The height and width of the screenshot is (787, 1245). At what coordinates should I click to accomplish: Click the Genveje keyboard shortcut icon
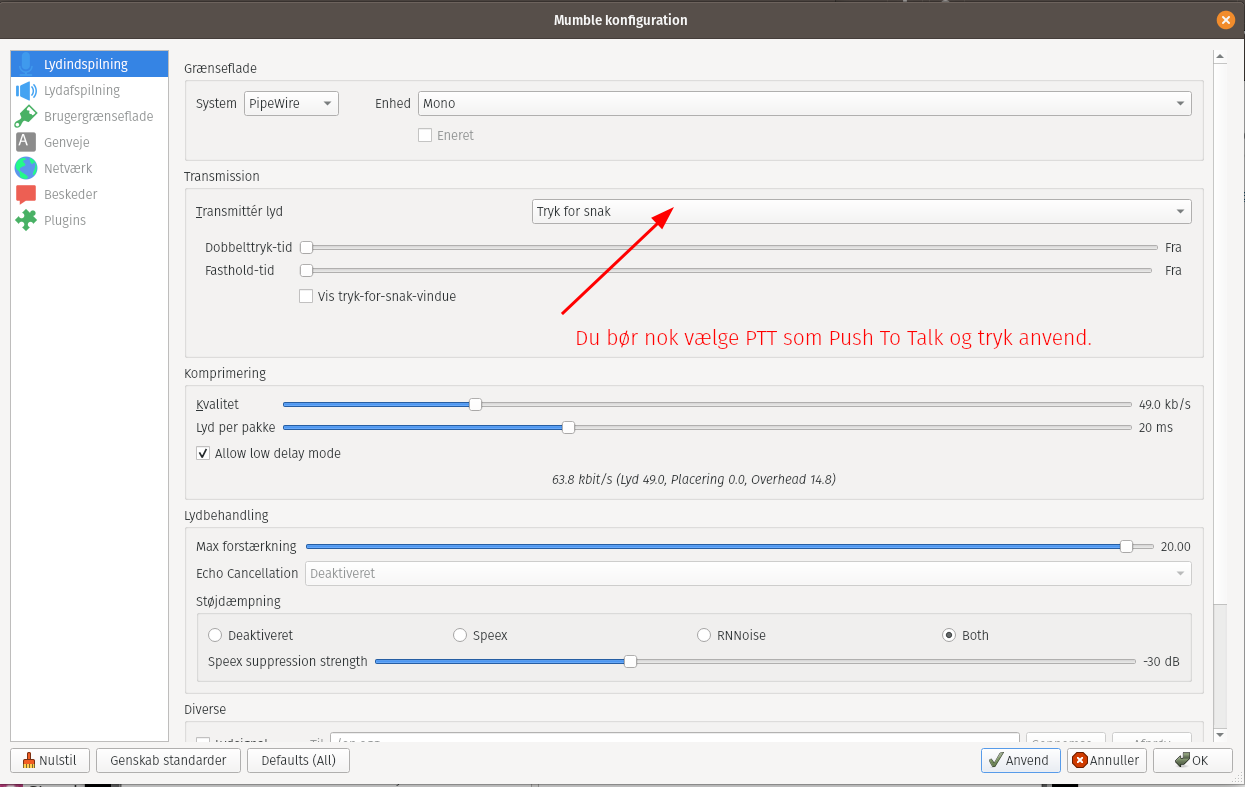point(26,142)
